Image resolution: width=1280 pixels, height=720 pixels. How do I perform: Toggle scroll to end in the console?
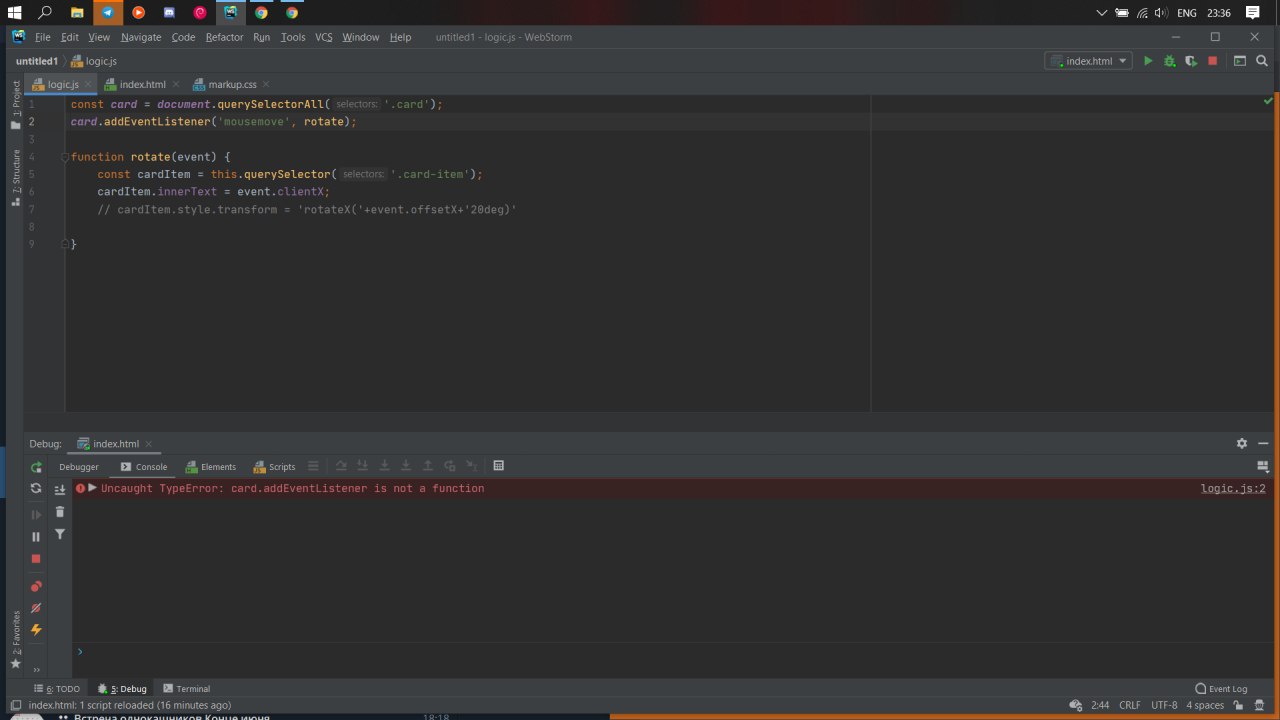60,489
